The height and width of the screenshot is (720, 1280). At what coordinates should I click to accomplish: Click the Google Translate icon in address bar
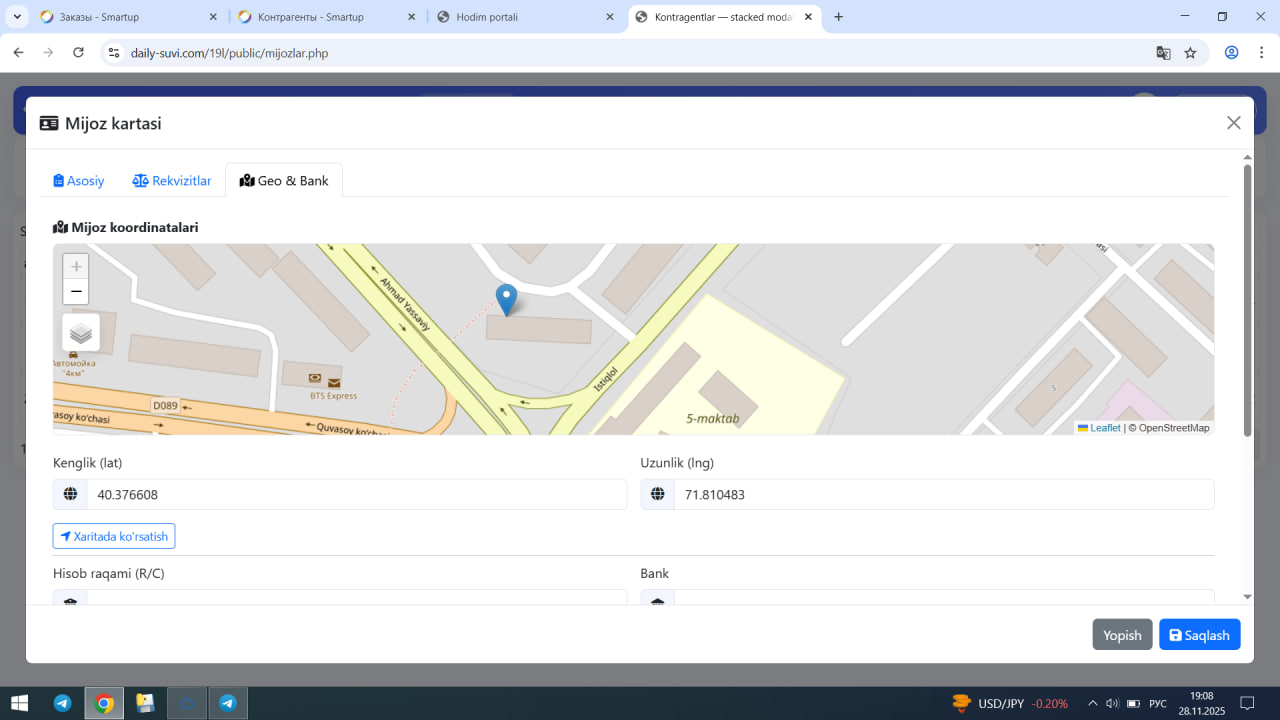point(1163,53)
